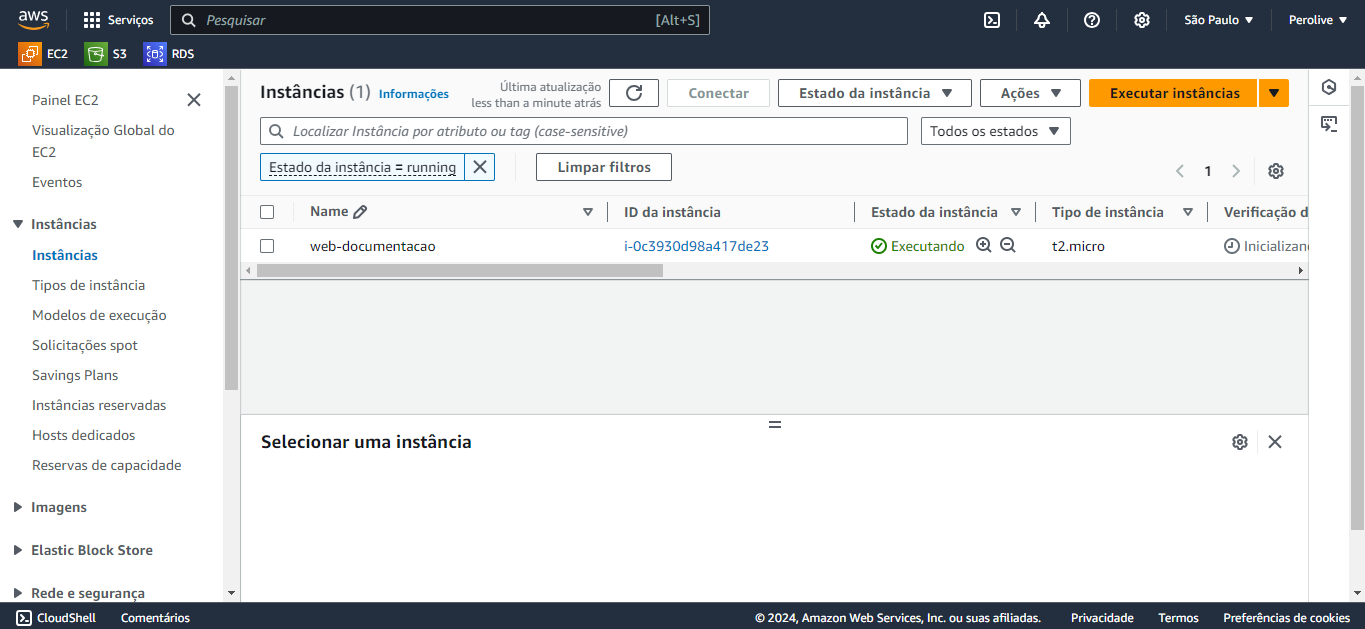The image size is (1365, 629).
Task: Open the right-side hexagon panel icon
Action: pos(1329,87)
